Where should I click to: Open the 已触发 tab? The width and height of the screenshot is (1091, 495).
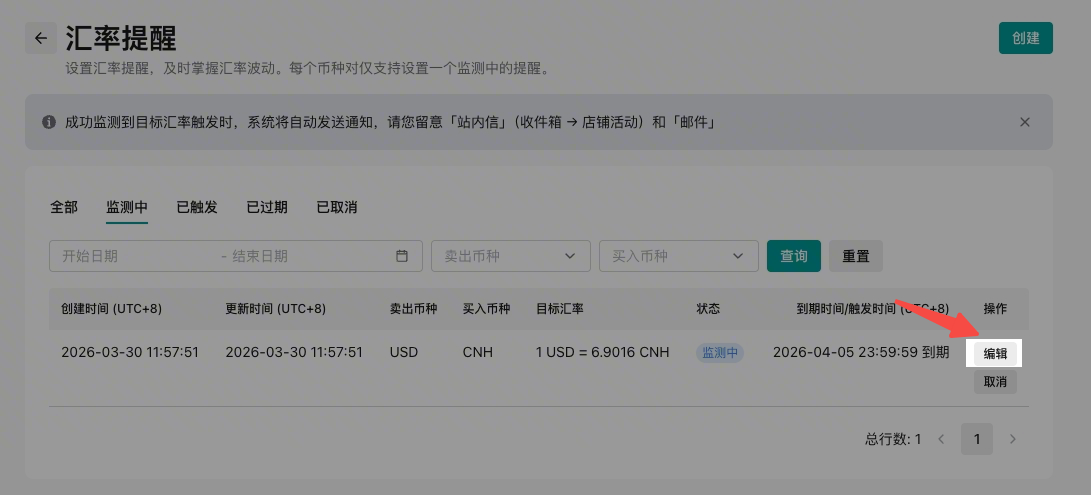coord(197,207)
